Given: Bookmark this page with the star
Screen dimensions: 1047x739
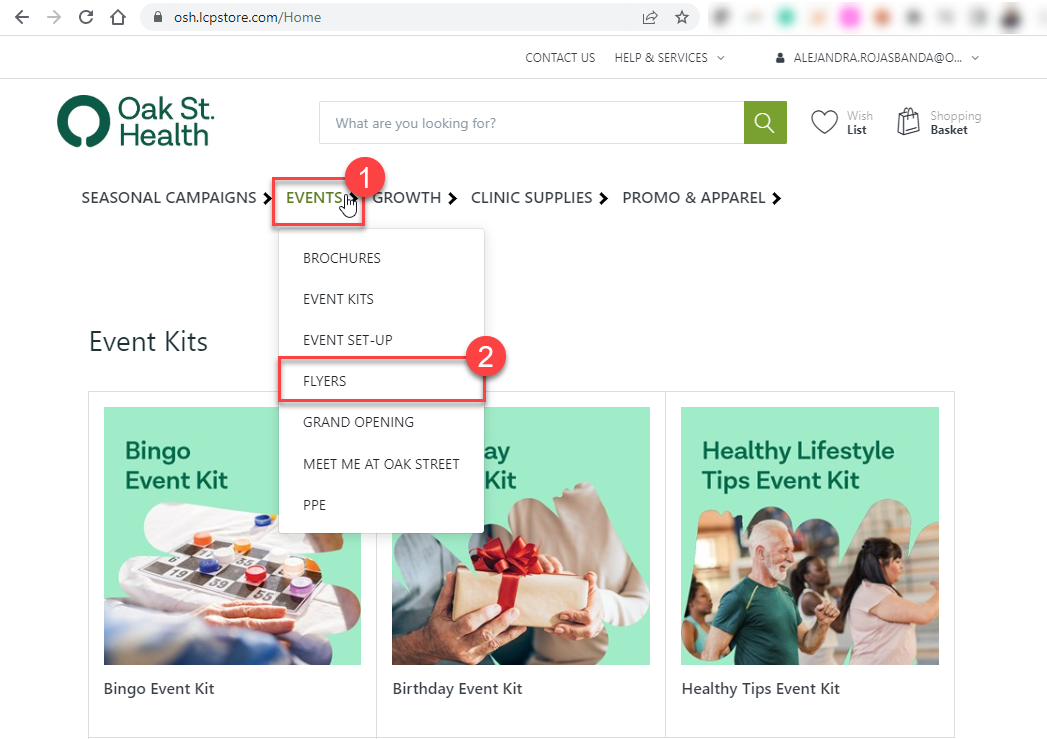Looking at the screenshot, I should click(x=682, y=17).
